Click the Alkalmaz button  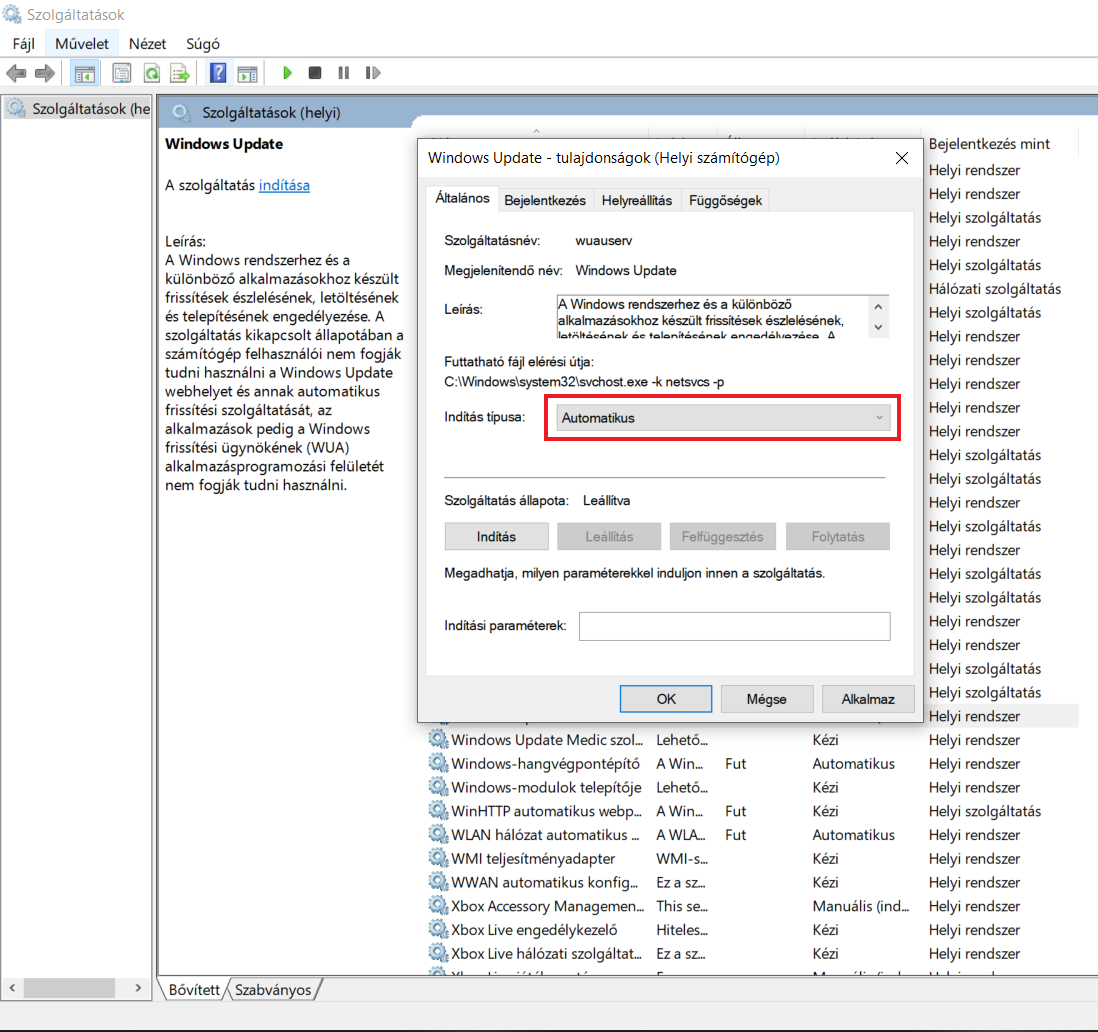click(x=868, y=699)
